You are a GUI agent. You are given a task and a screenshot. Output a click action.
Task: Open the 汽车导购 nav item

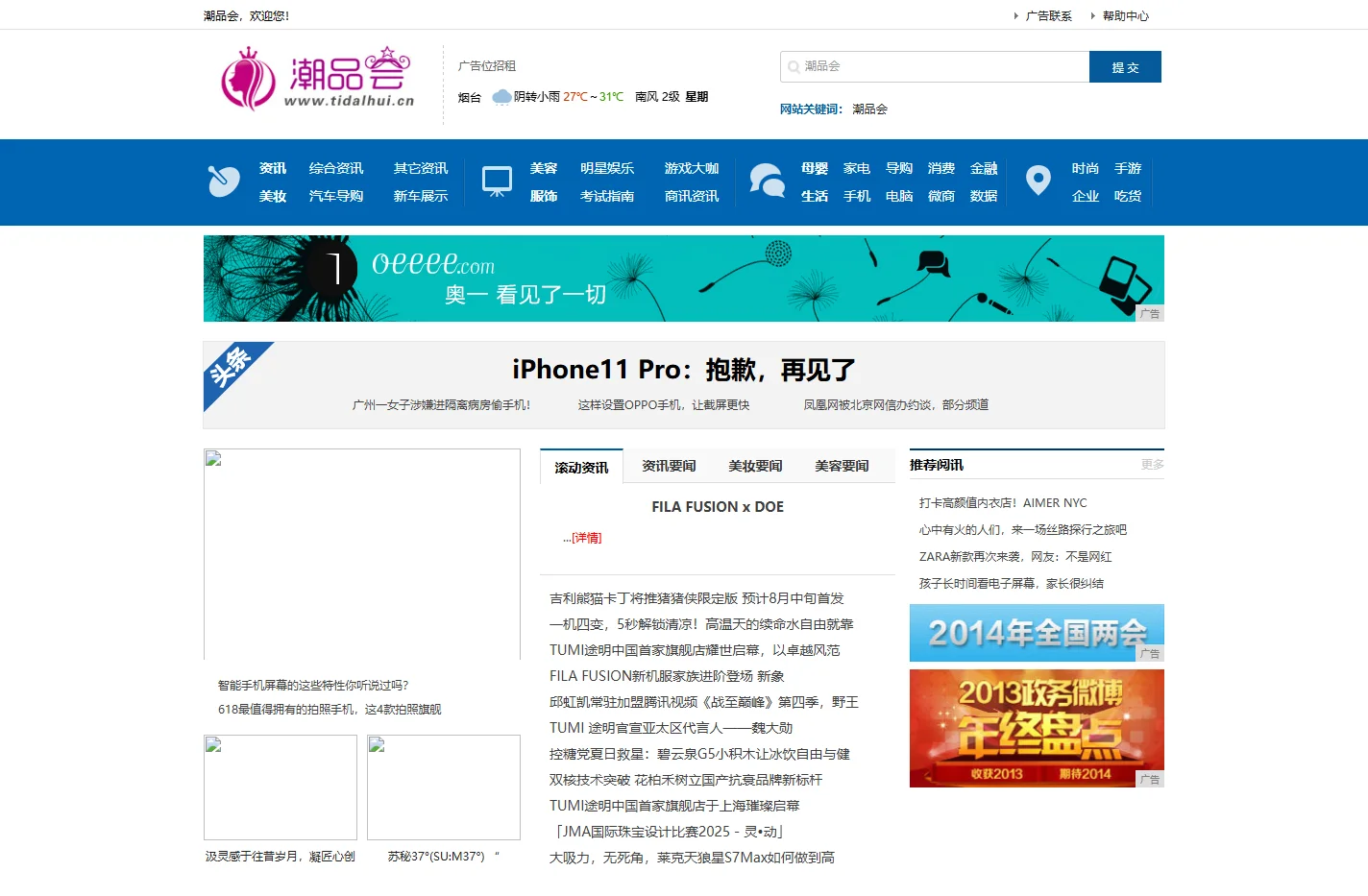click(x=336, y=196)
